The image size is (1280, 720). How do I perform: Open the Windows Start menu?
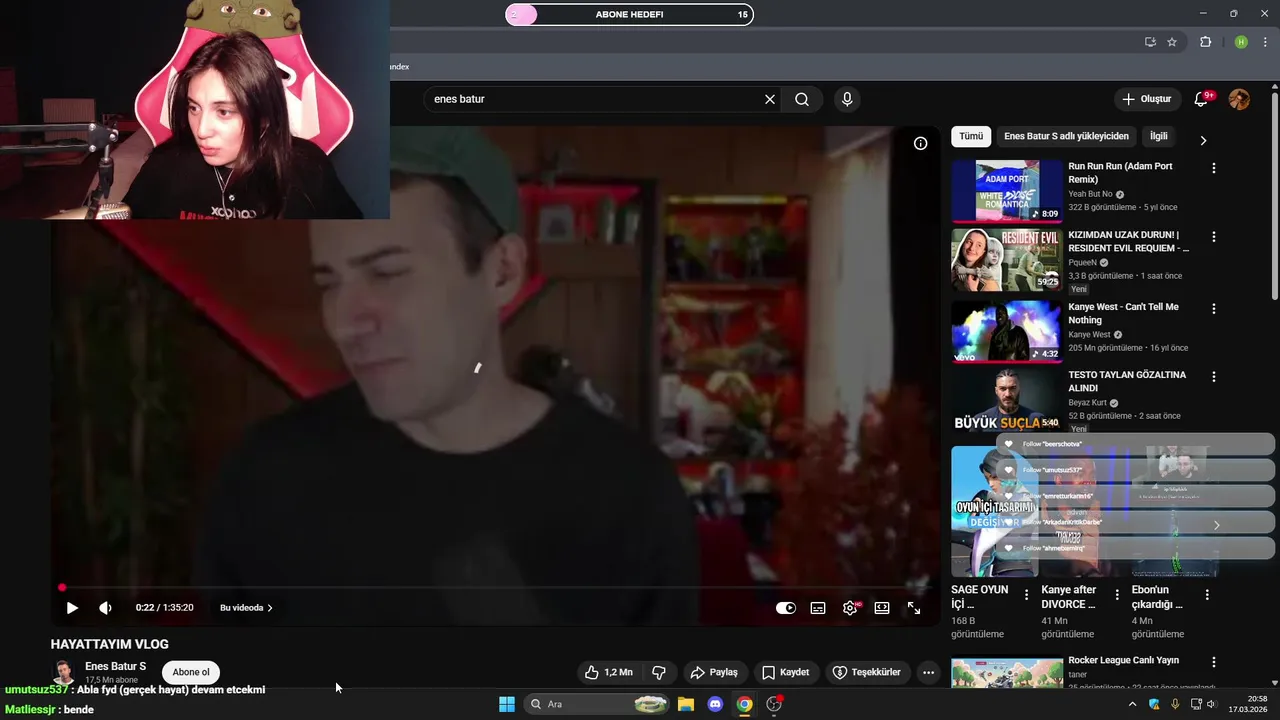pos(507,704)
